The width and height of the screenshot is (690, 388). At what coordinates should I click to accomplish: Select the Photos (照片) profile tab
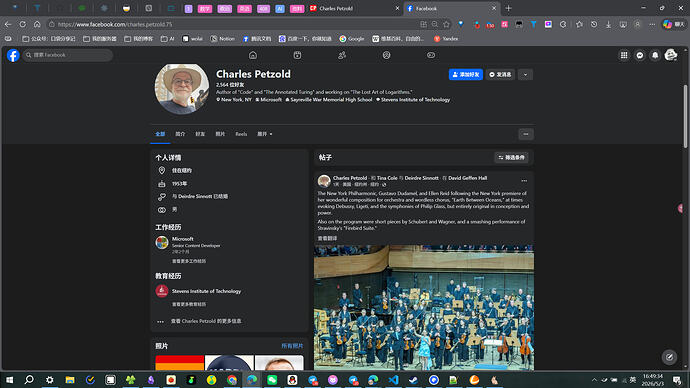pos(220,134)
